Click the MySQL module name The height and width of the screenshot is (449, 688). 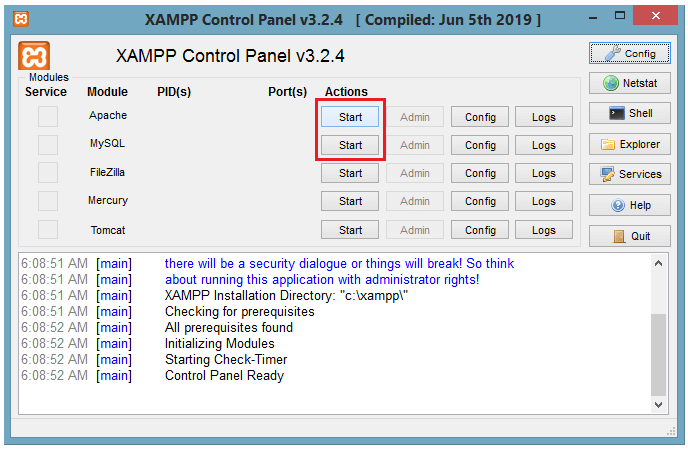108,144
